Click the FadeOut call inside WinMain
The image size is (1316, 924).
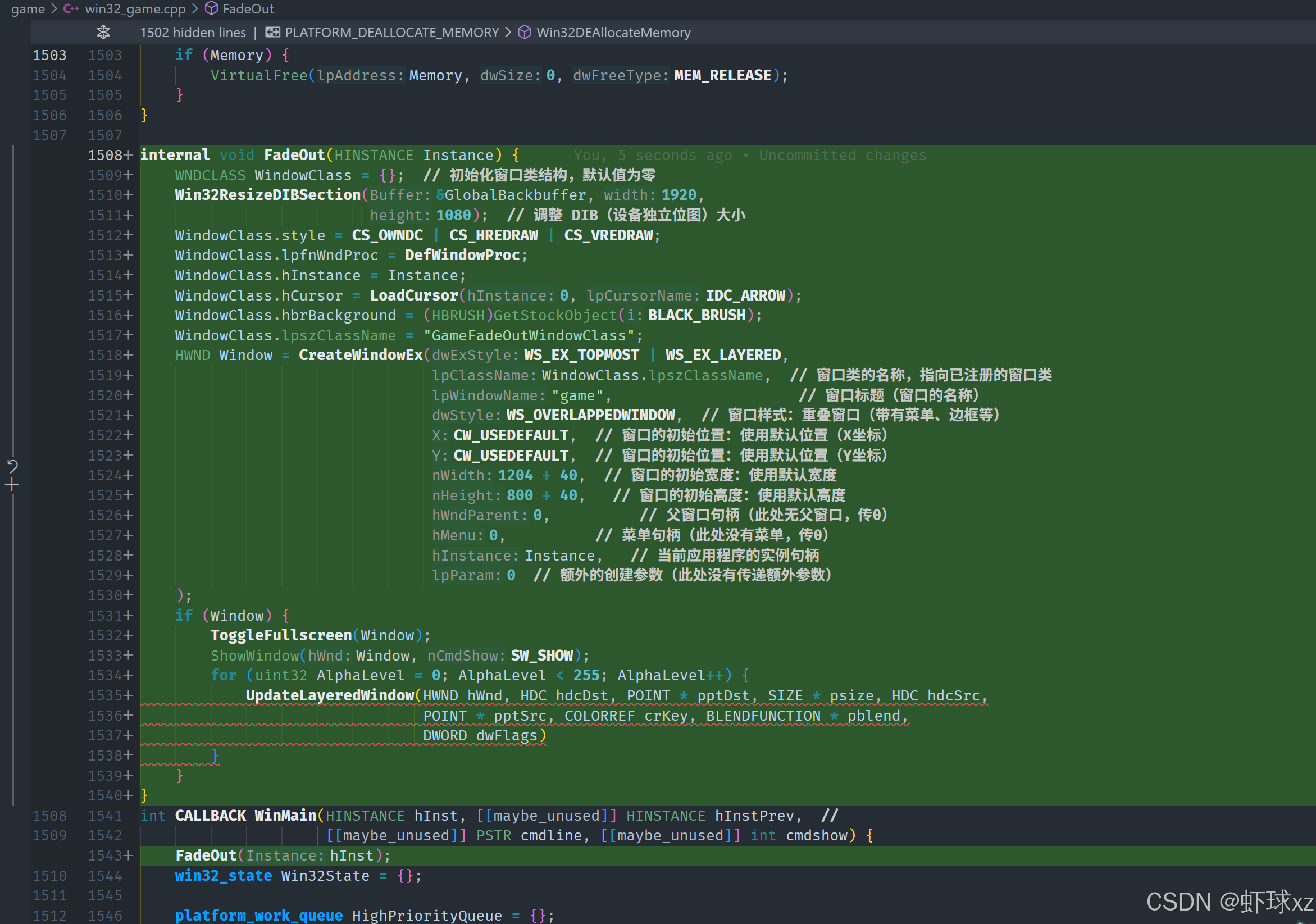[x=206, y=855]
